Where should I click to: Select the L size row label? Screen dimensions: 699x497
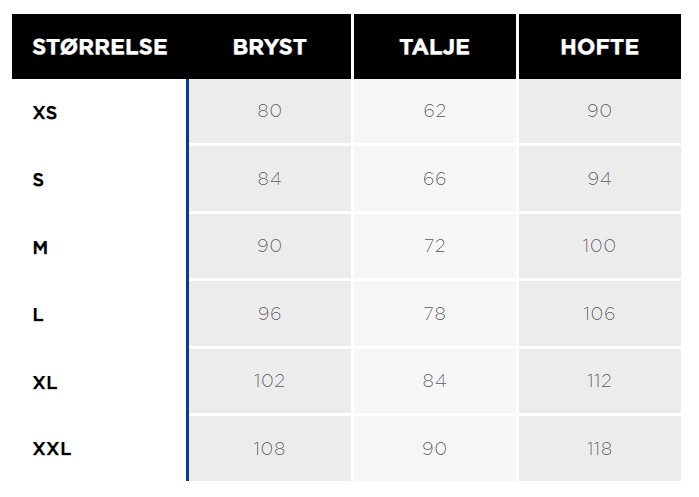38,315
